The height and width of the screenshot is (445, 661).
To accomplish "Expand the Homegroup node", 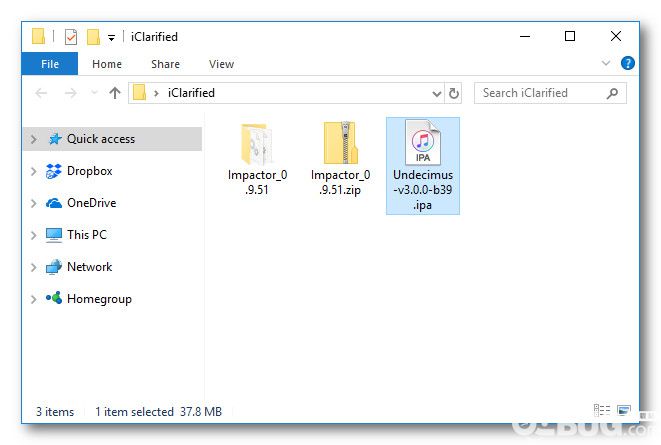I will 33,299.
